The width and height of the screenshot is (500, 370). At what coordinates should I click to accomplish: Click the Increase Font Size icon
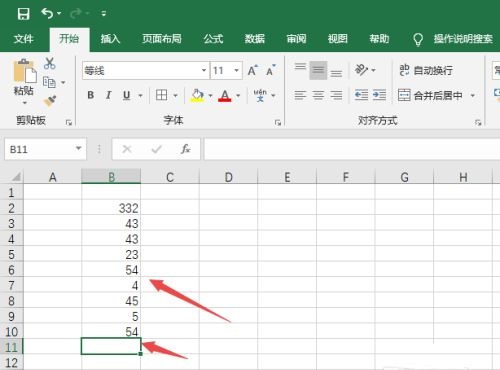(x=253, y=70)
